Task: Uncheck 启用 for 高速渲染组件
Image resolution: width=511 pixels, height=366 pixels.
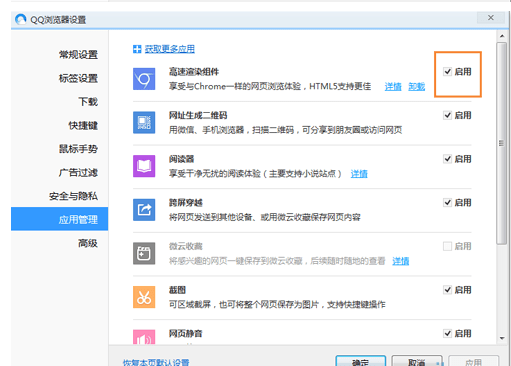Action: (447, 72)
